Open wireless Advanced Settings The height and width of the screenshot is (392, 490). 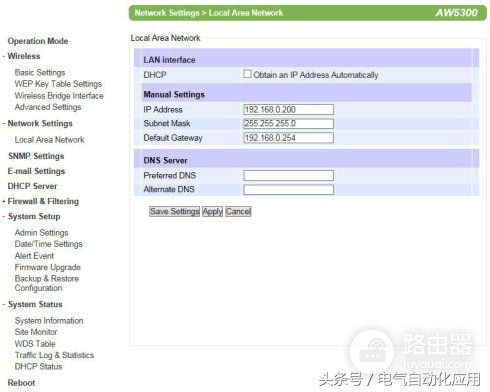point(48,107)
